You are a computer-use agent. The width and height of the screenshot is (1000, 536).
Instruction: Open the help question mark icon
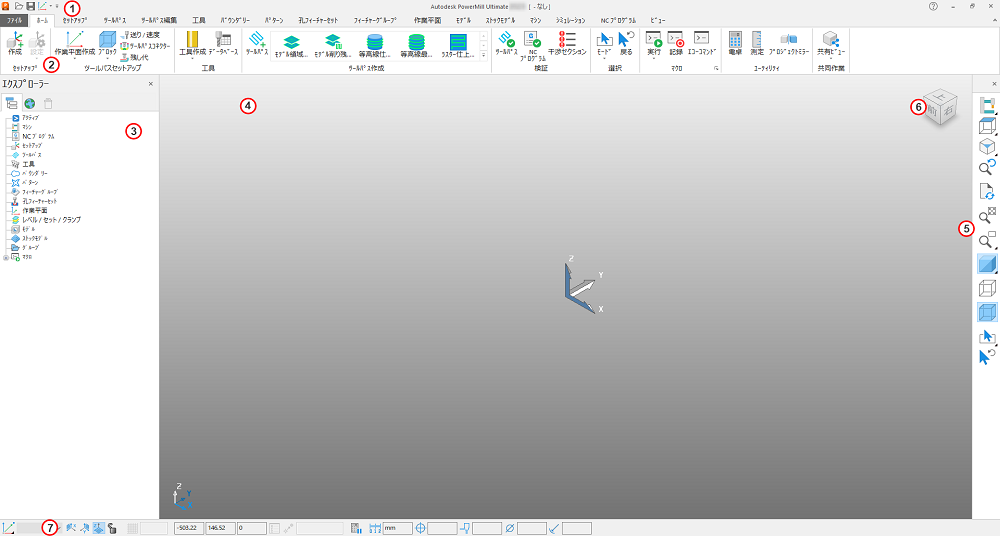933,6
